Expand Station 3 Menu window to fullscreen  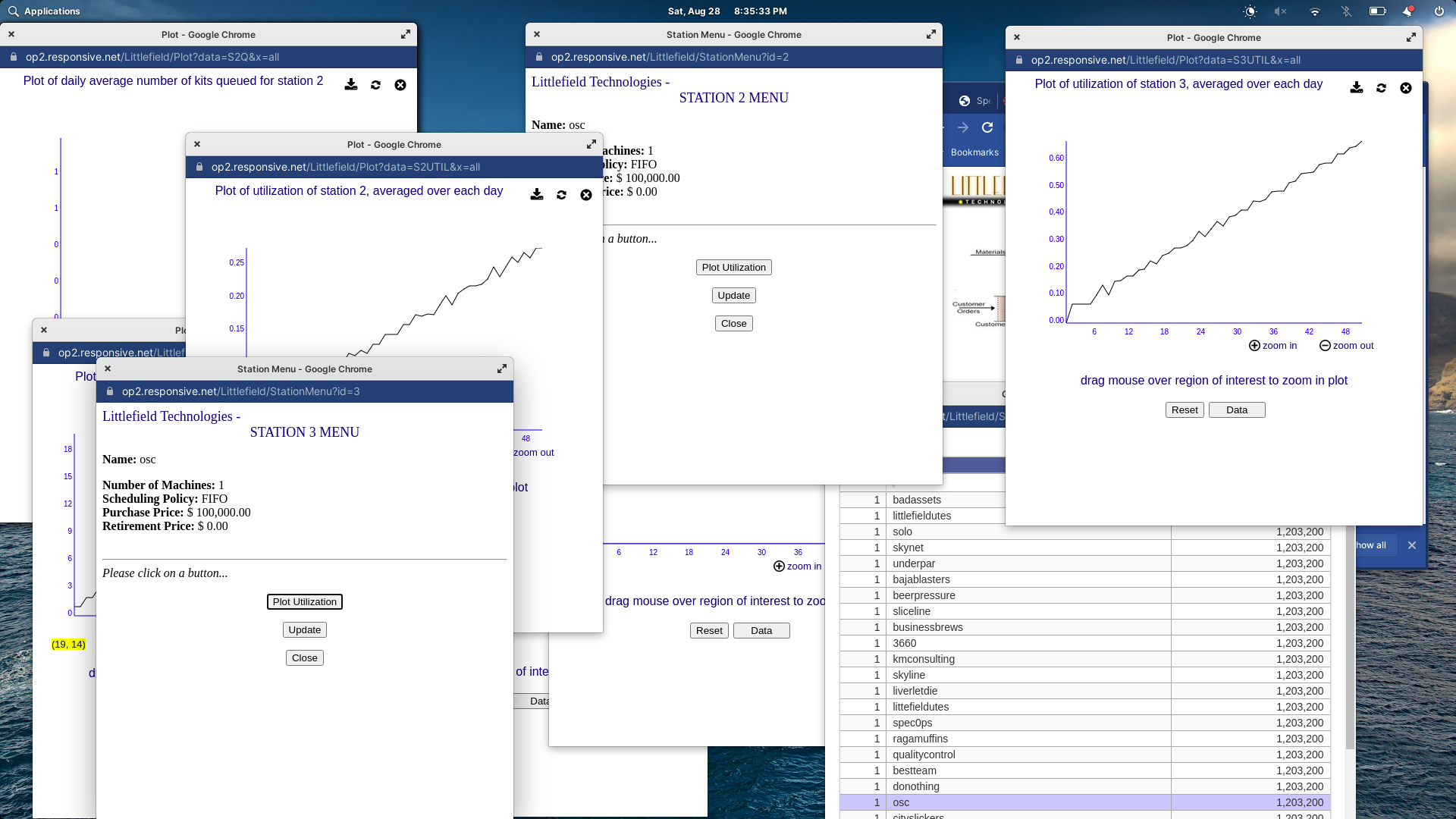(x=501, y=369)
